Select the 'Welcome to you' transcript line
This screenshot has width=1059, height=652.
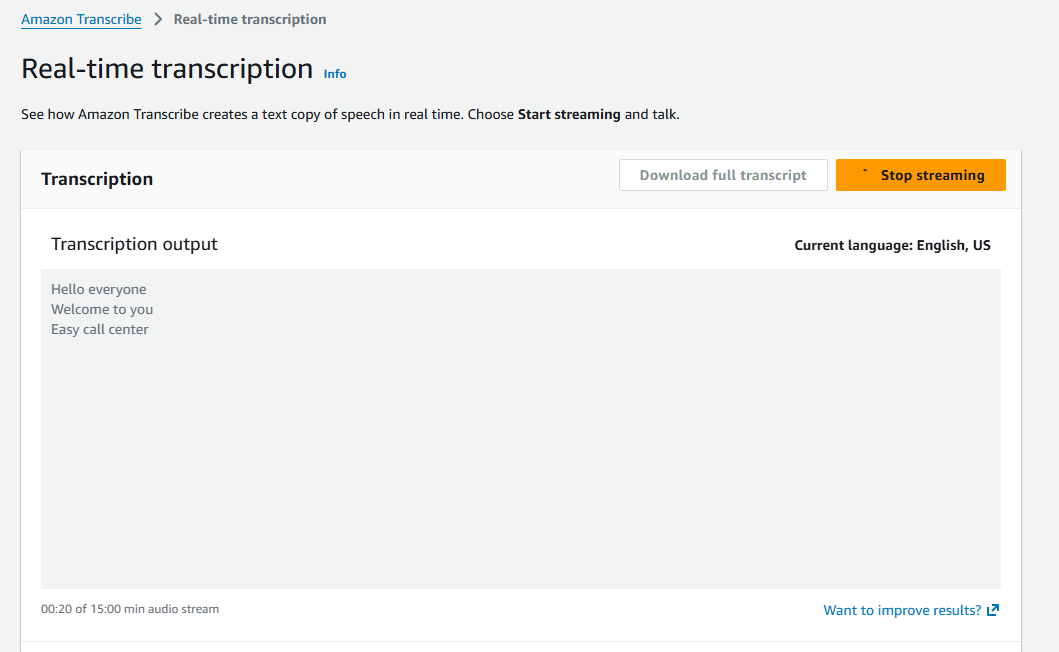pos(102,309)
